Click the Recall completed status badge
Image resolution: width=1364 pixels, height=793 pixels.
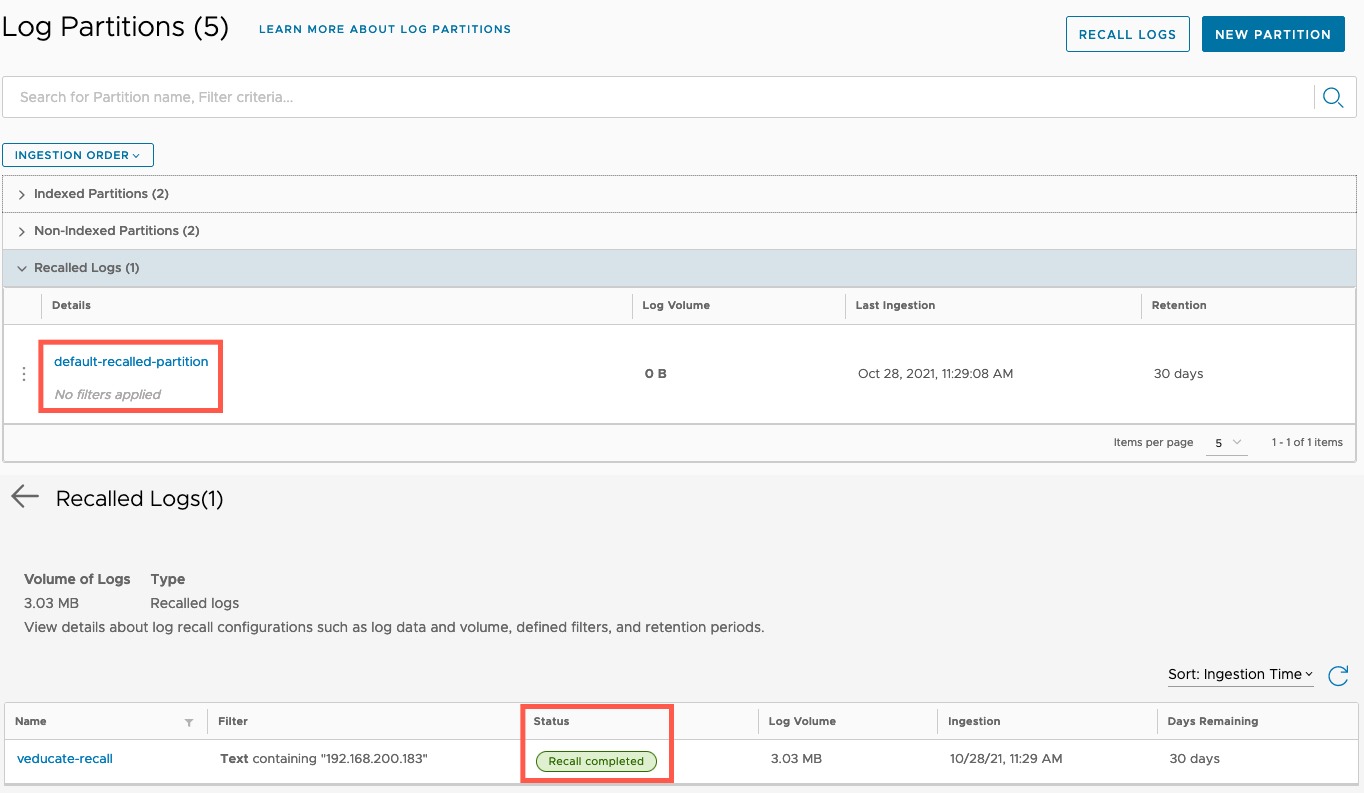point(596,761)
